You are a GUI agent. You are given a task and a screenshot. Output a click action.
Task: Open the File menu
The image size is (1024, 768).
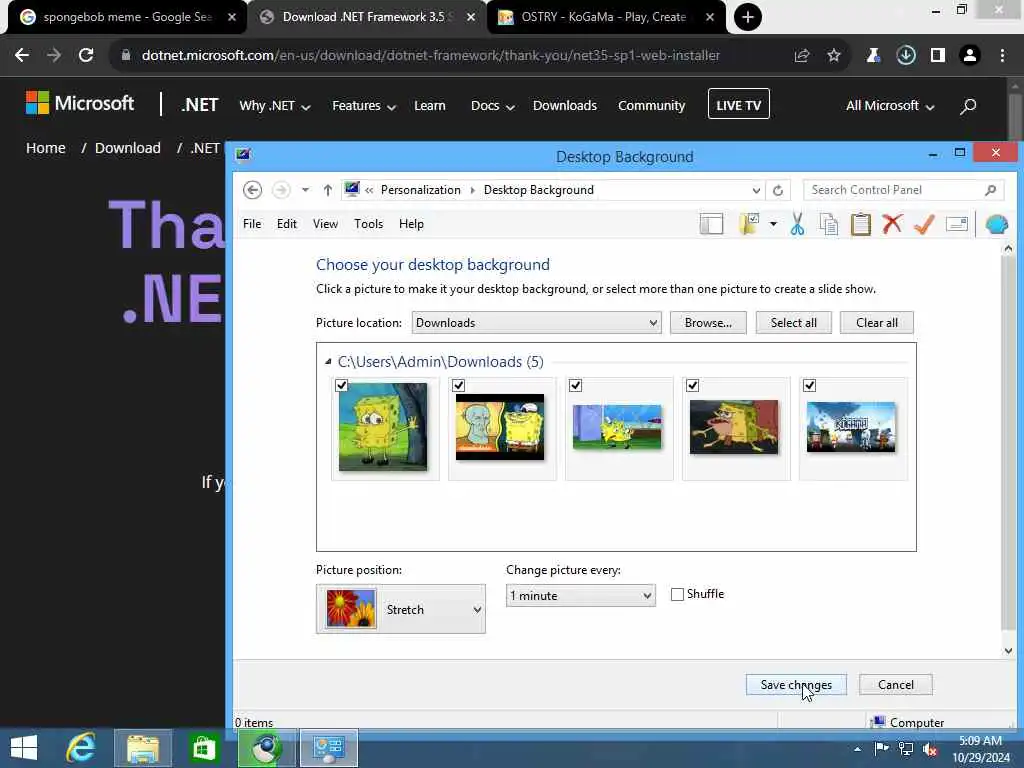252,224
